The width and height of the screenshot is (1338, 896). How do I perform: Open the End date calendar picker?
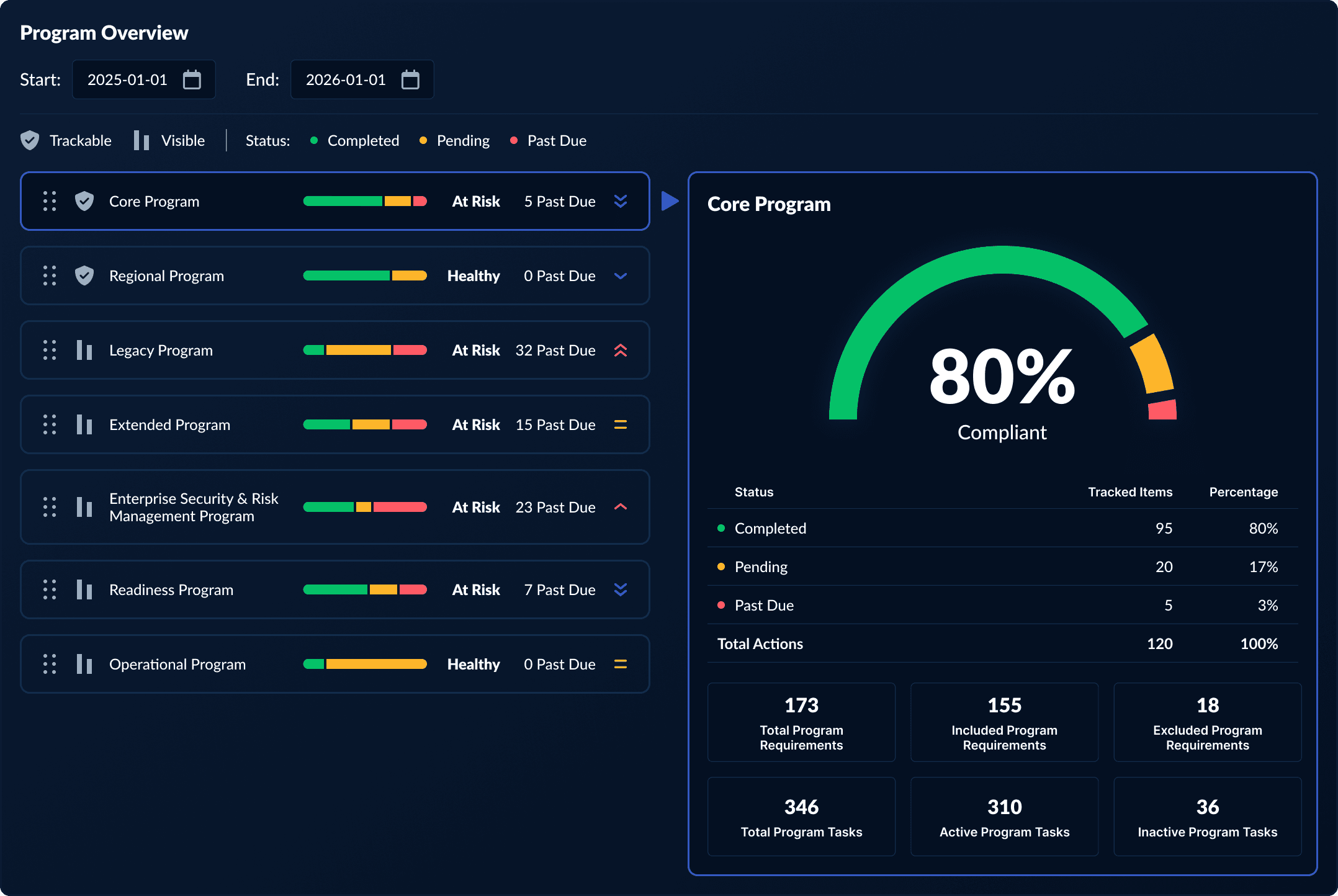click(x=410, y=80)
